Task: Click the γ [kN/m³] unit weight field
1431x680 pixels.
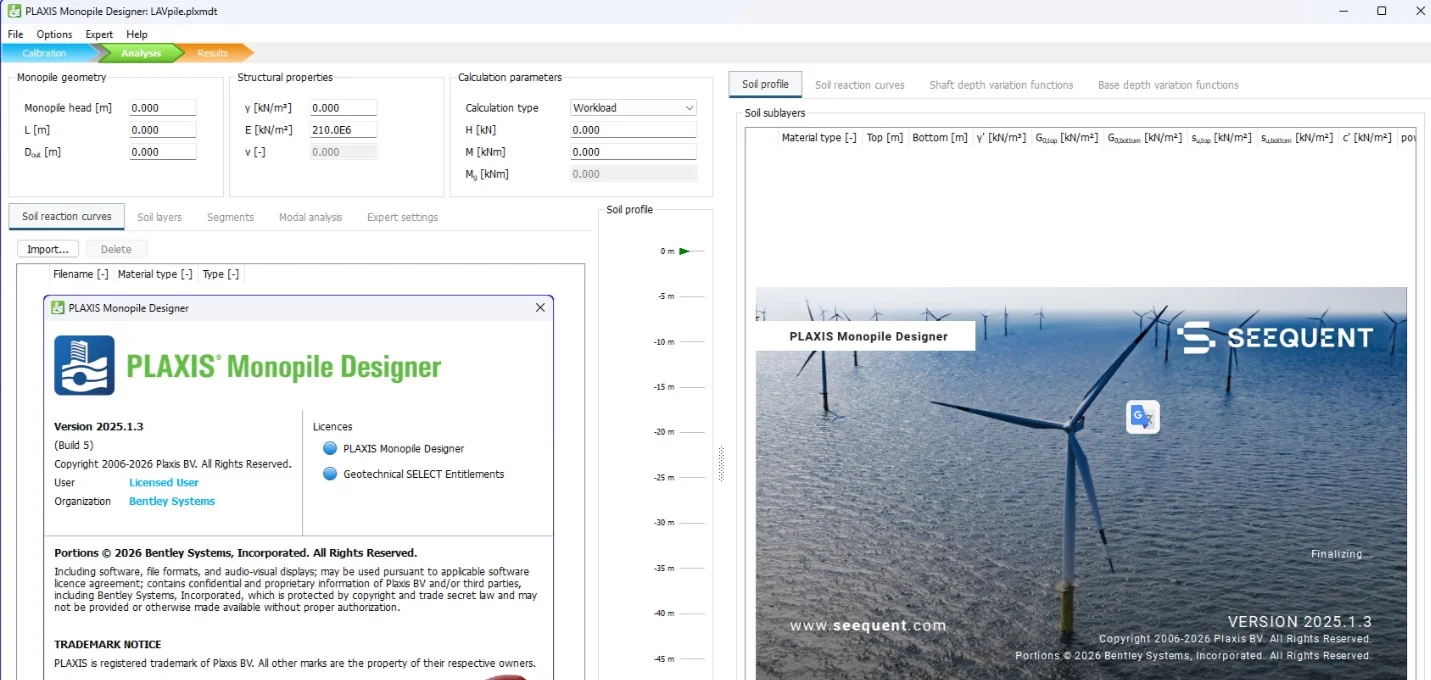Action: (343, 108)
